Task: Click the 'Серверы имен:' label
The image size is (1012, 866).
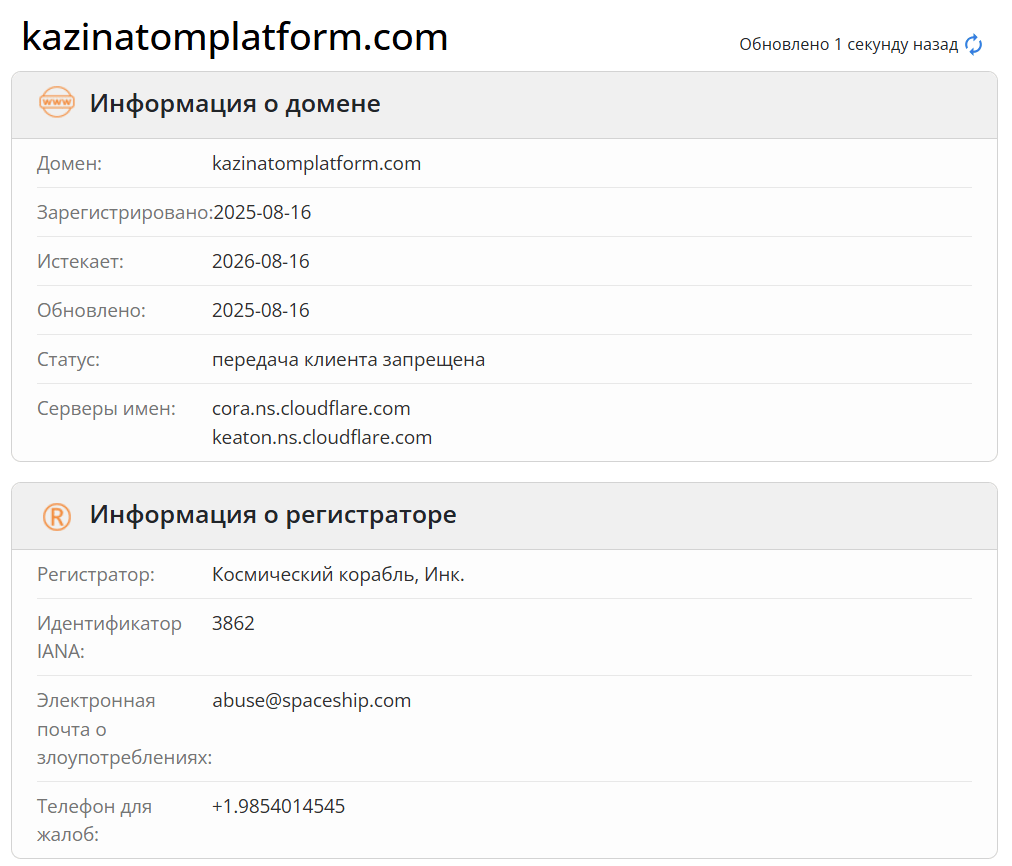Action: (106, 408)
